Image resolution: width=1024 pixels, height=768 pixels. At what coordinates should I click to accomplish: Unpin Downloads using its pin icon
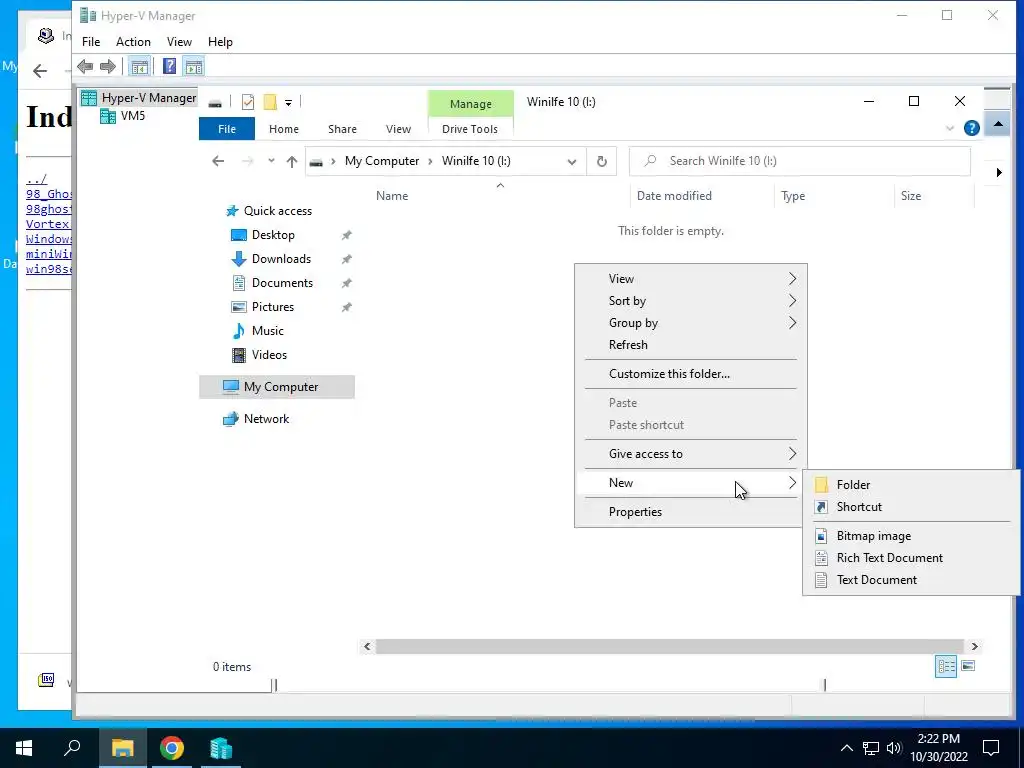[347, 259]
